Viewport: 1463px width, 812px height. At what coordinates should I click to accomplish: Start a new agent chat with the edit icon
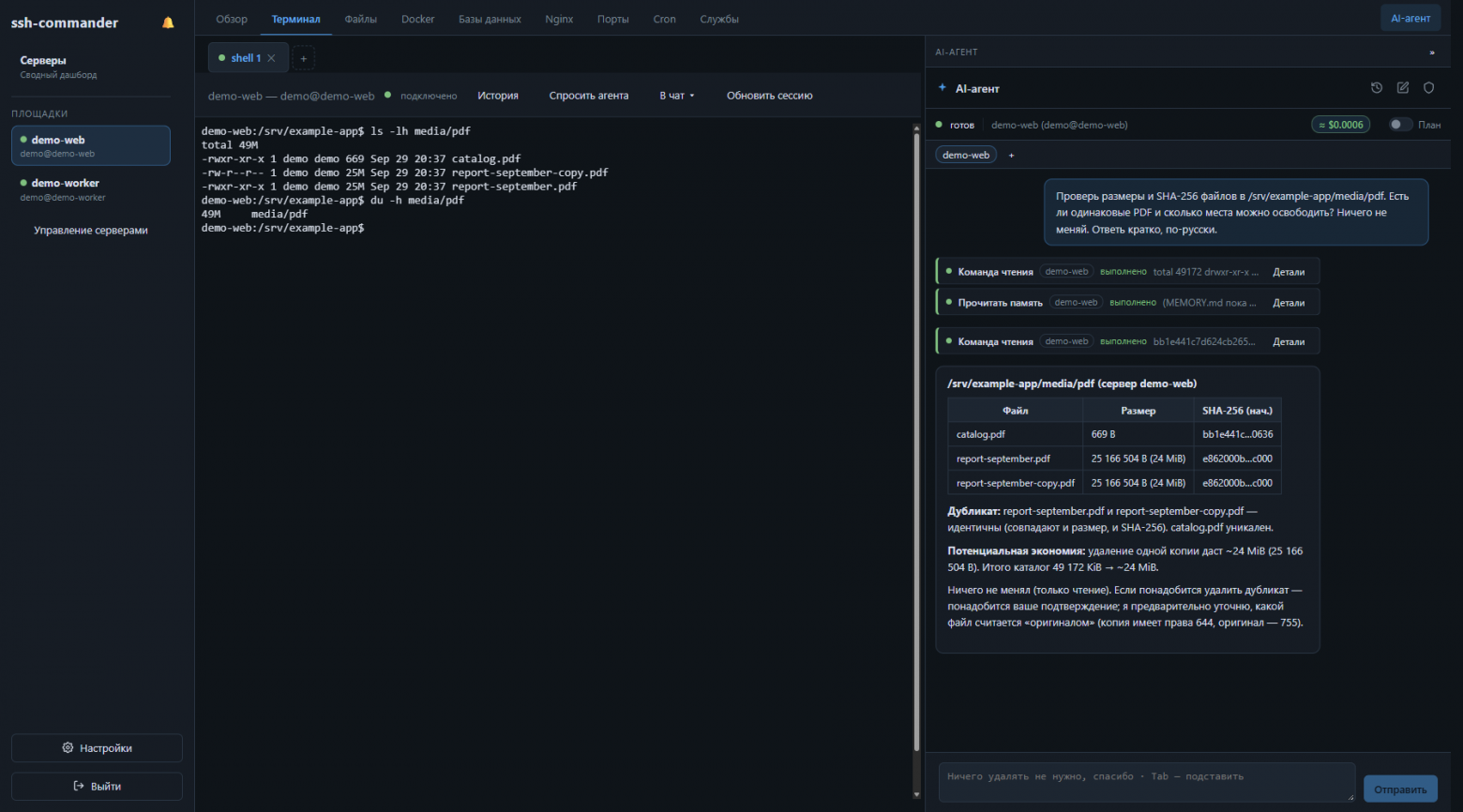[1403, 87]
